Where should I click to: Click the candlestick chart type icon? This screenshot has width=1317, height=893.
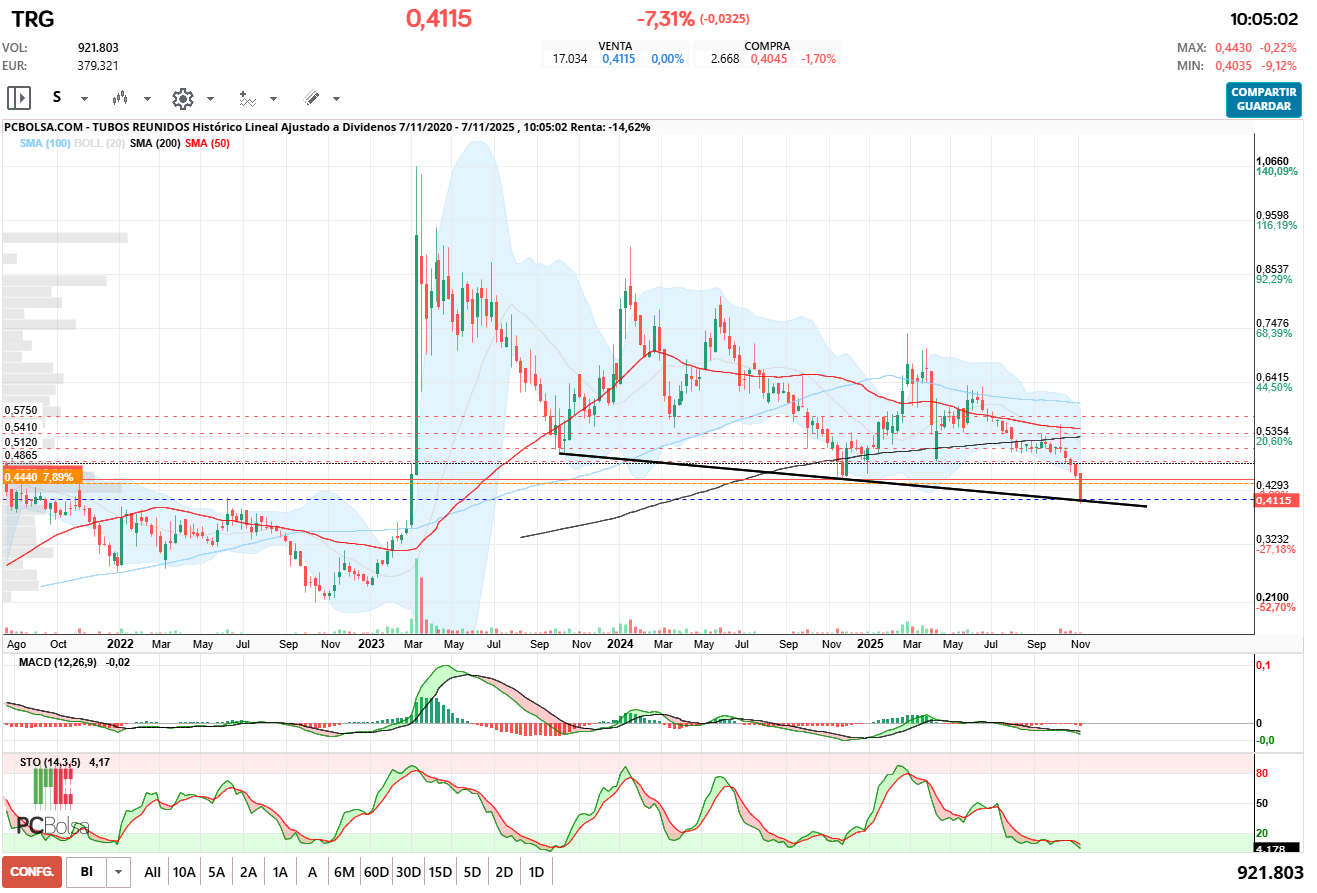point(121,98)
